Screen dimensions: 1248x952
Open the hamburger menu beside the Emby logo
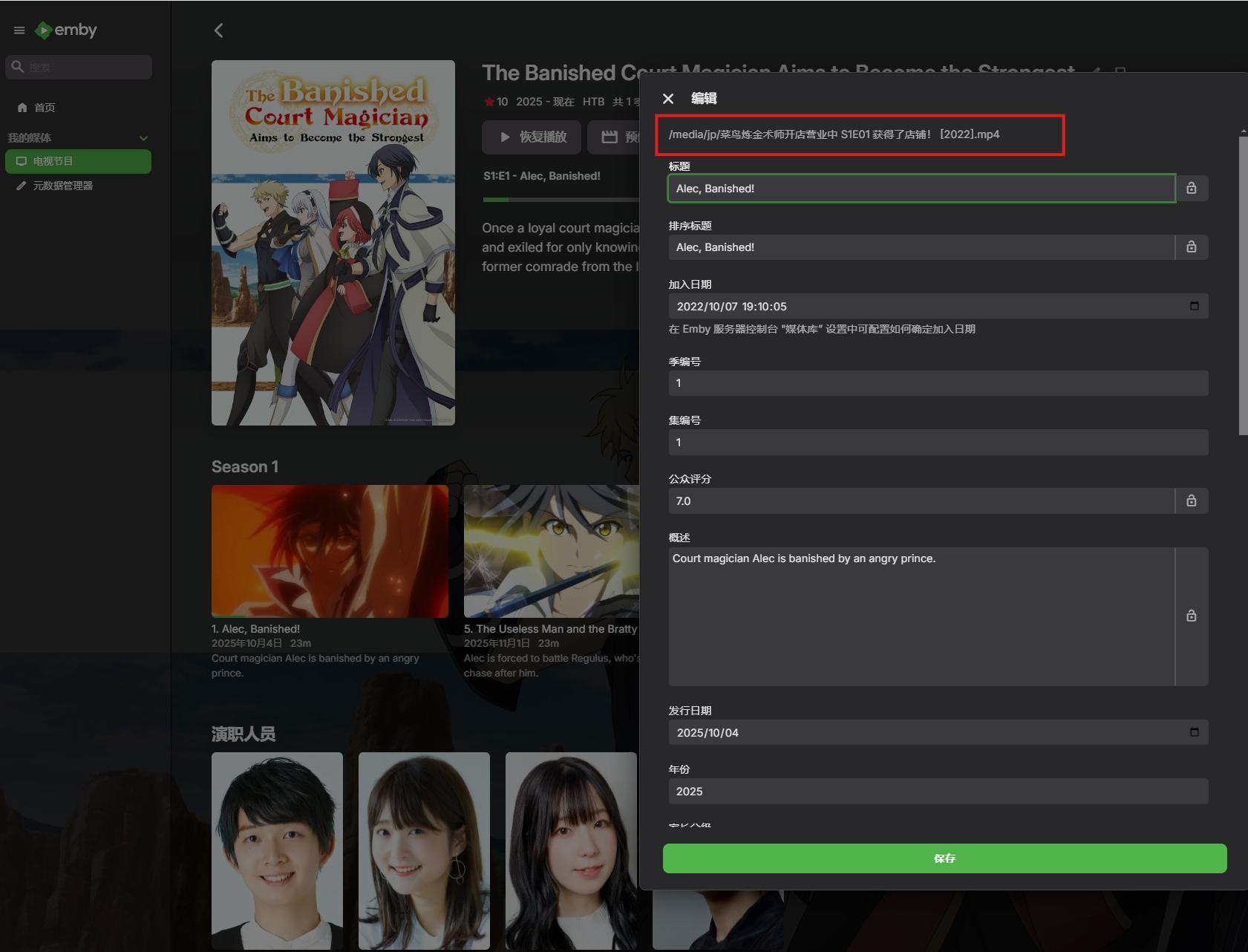19,30
